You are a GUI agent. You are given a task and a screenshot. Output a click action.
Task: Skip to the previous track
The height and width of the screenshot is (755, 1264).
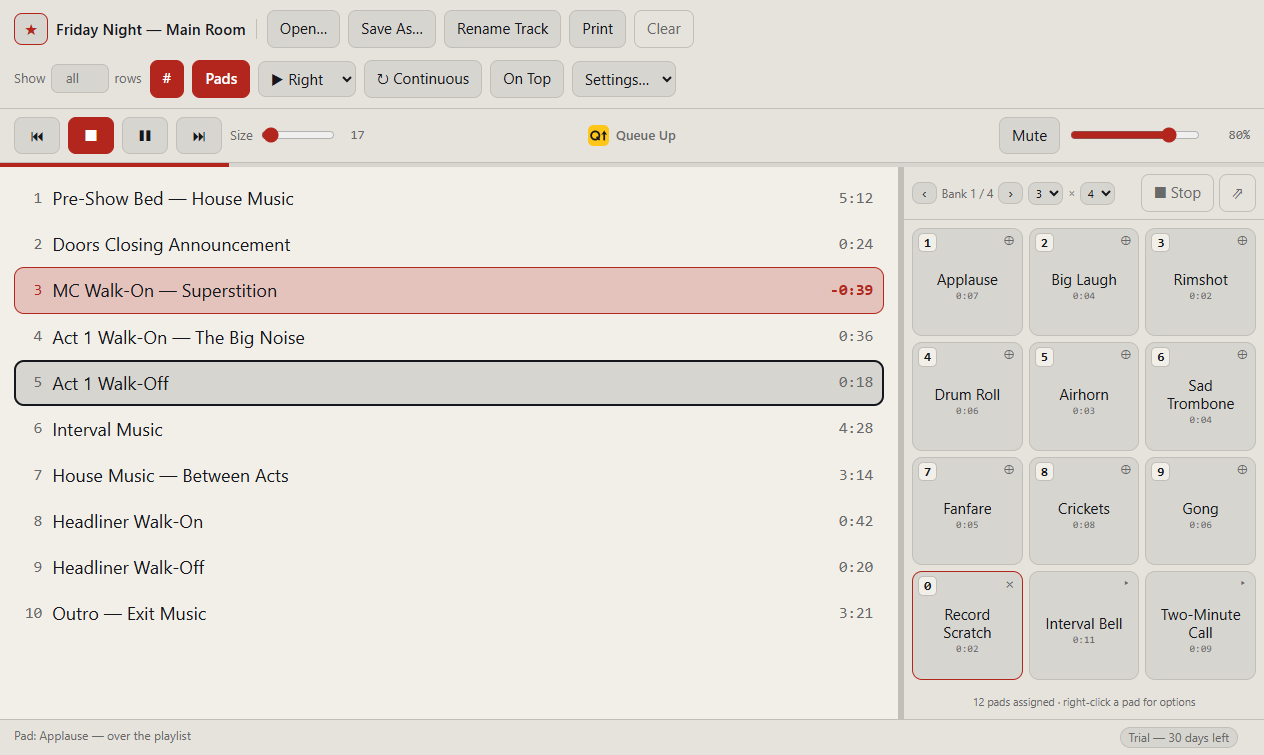coord(37,136)
